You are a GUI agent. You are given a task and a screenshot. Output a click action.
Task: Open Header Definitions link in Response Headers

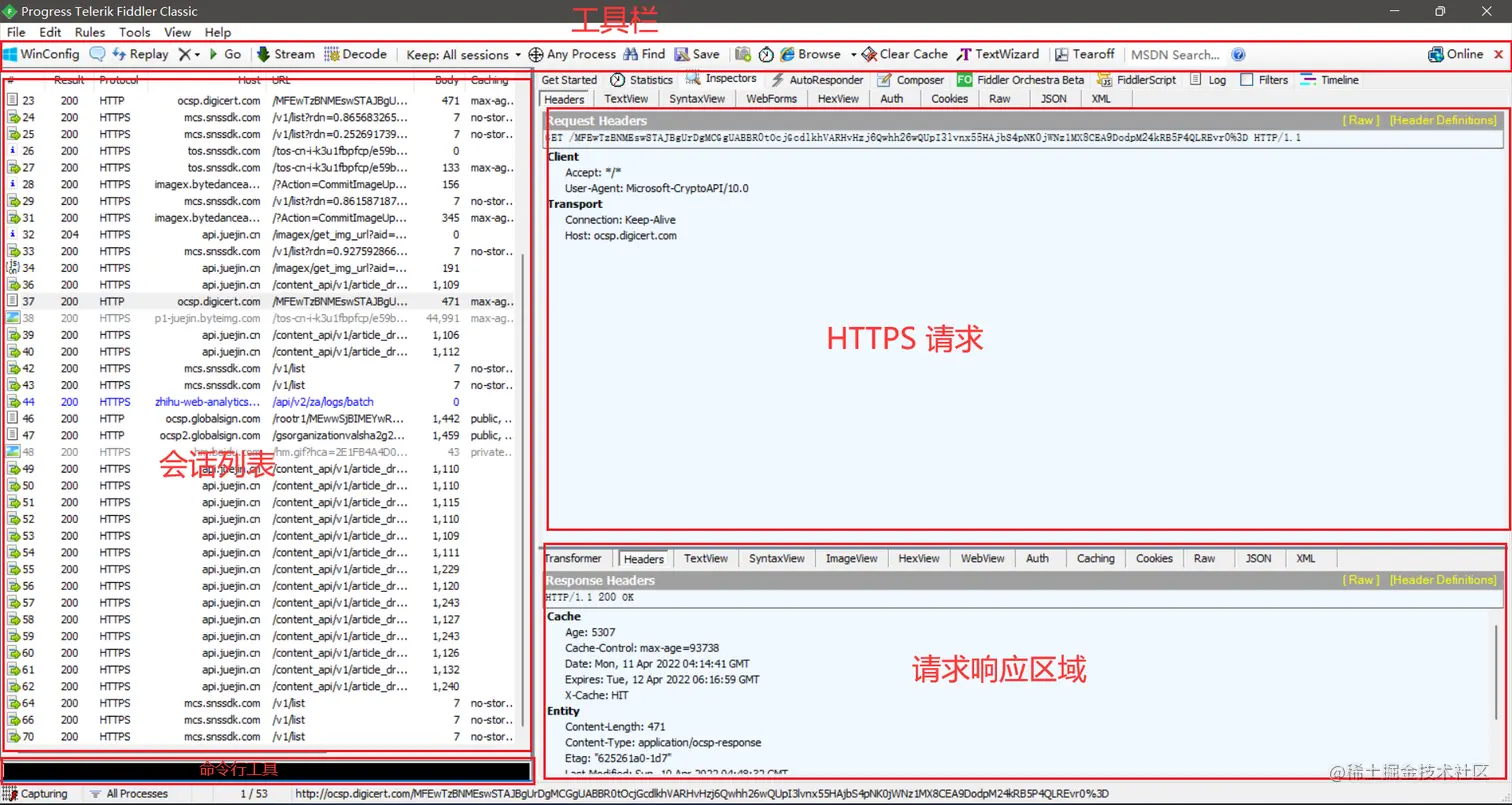tap(1443, 580)
